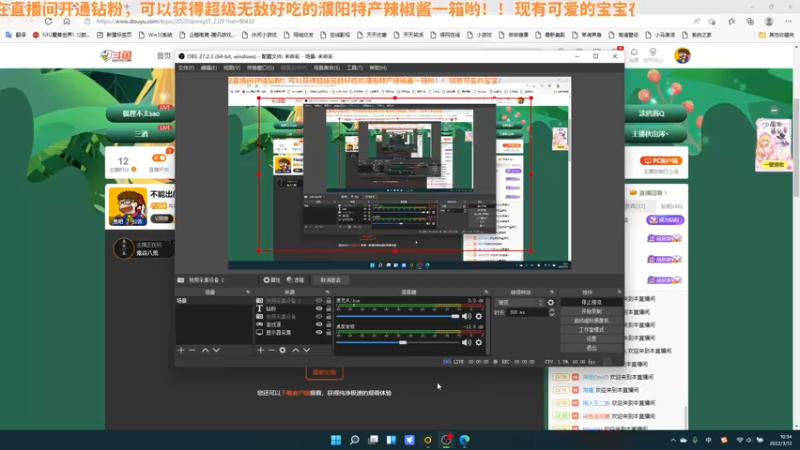
Task: Open the Douyu user avatar at the top right
Action: point(682,55)
